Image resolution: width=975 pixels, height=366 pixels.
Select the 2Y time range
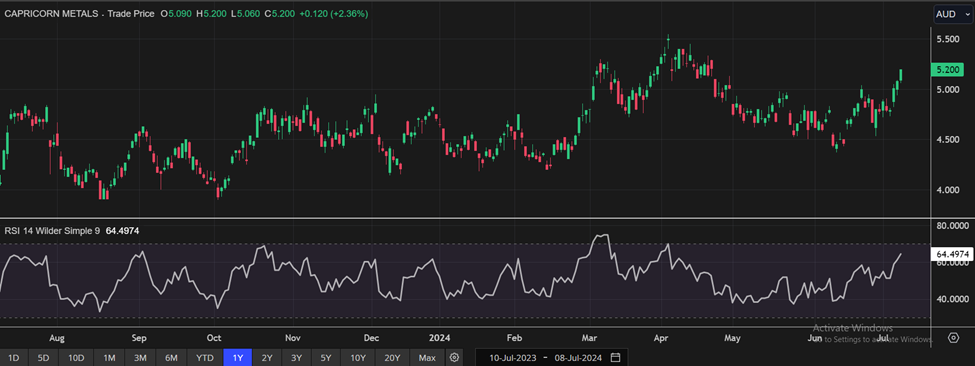(267, 358)
